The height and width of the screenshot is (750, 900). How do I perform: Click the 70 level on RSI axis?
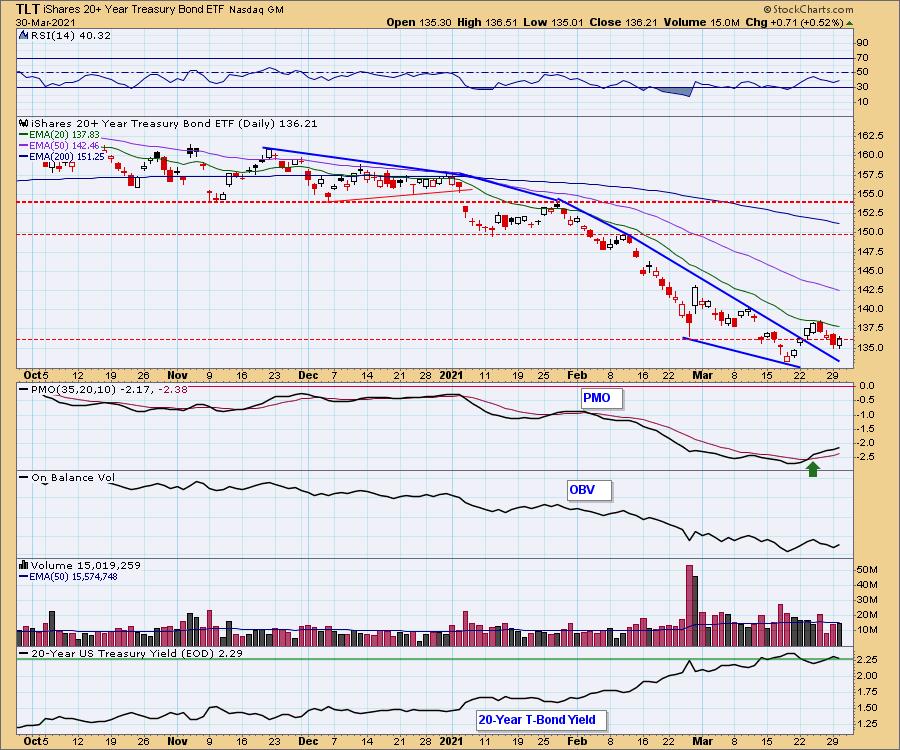(x=863, y=57)
